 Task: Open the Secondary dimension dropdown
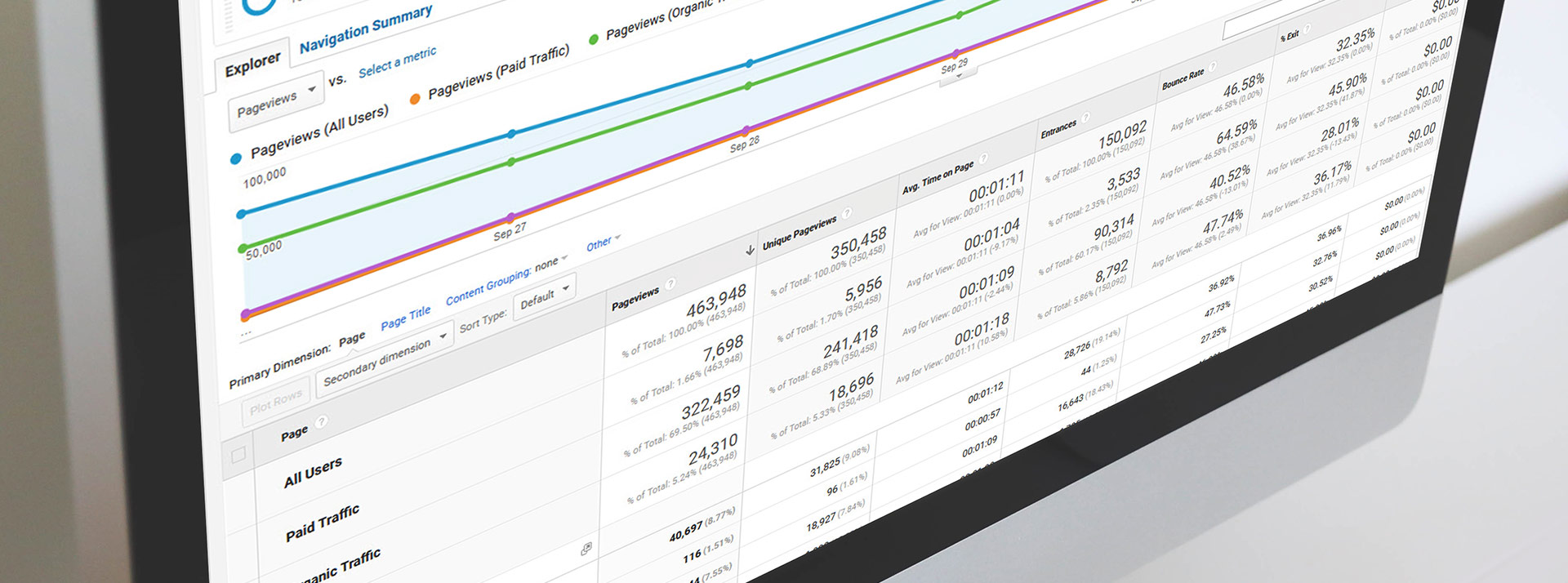385,360
